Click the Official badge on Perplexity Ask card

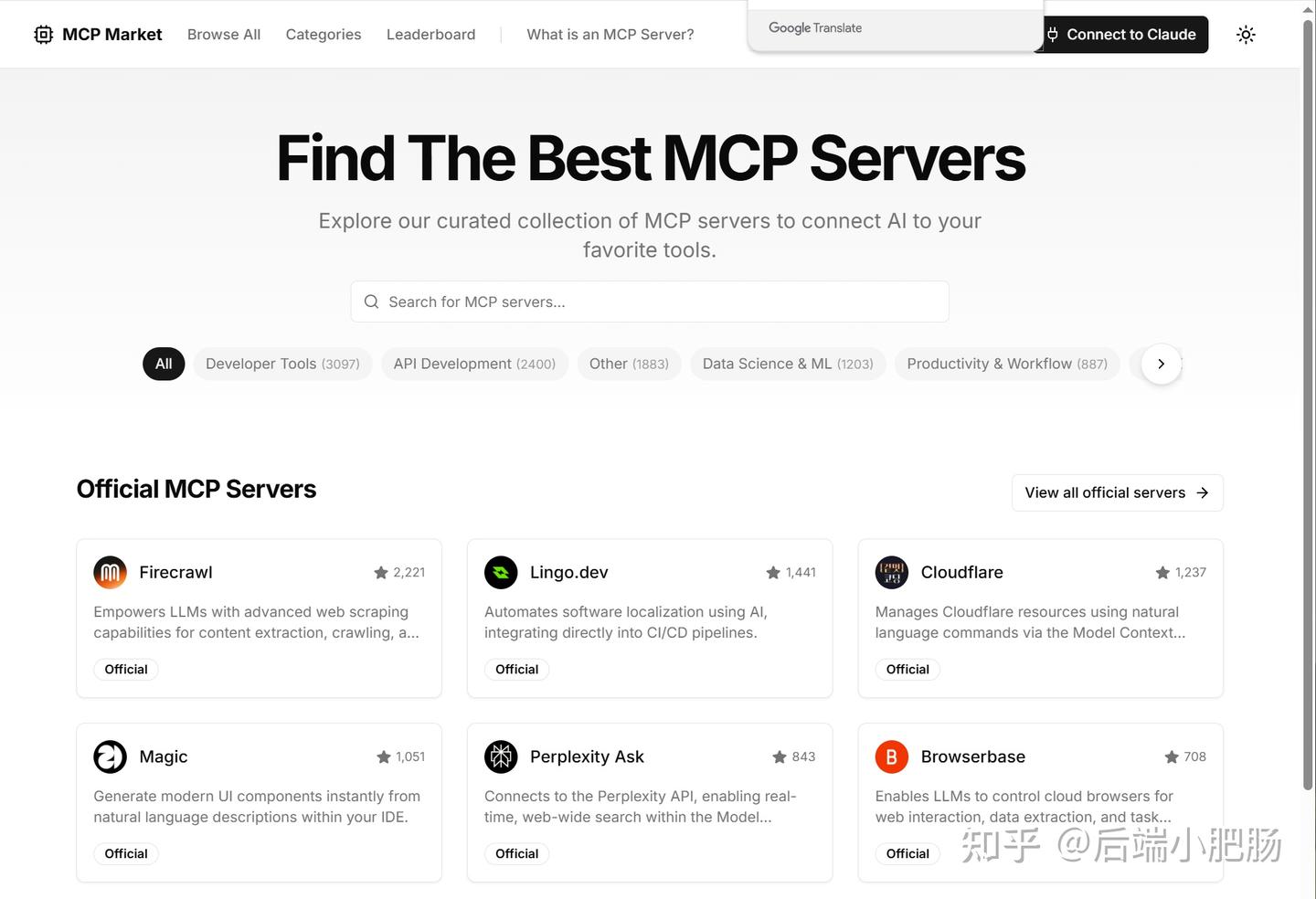(516, 854)
